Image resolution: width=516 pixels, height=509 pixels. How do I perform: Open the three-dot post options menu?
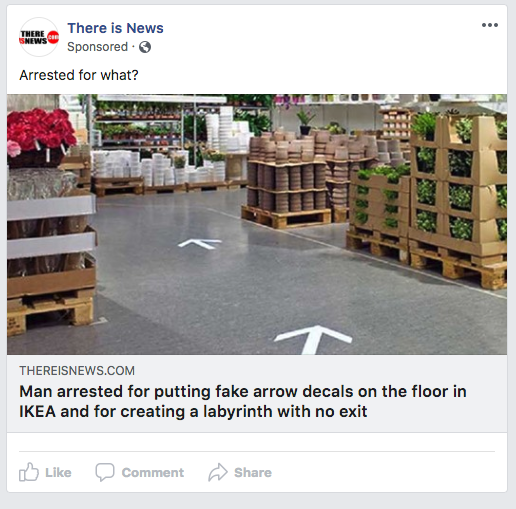click(490, 25)
